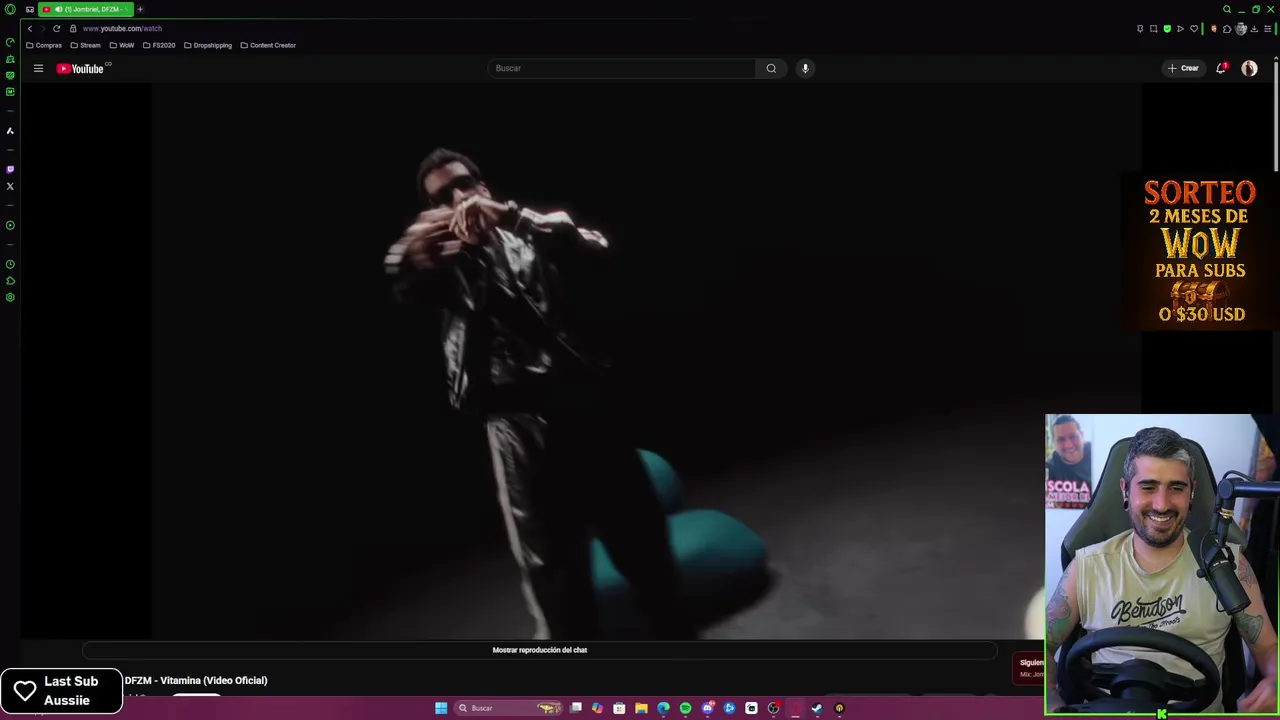1280x720 pixels.
Task: Bookmark page with the heart icon
Action: pos(1194,28)
